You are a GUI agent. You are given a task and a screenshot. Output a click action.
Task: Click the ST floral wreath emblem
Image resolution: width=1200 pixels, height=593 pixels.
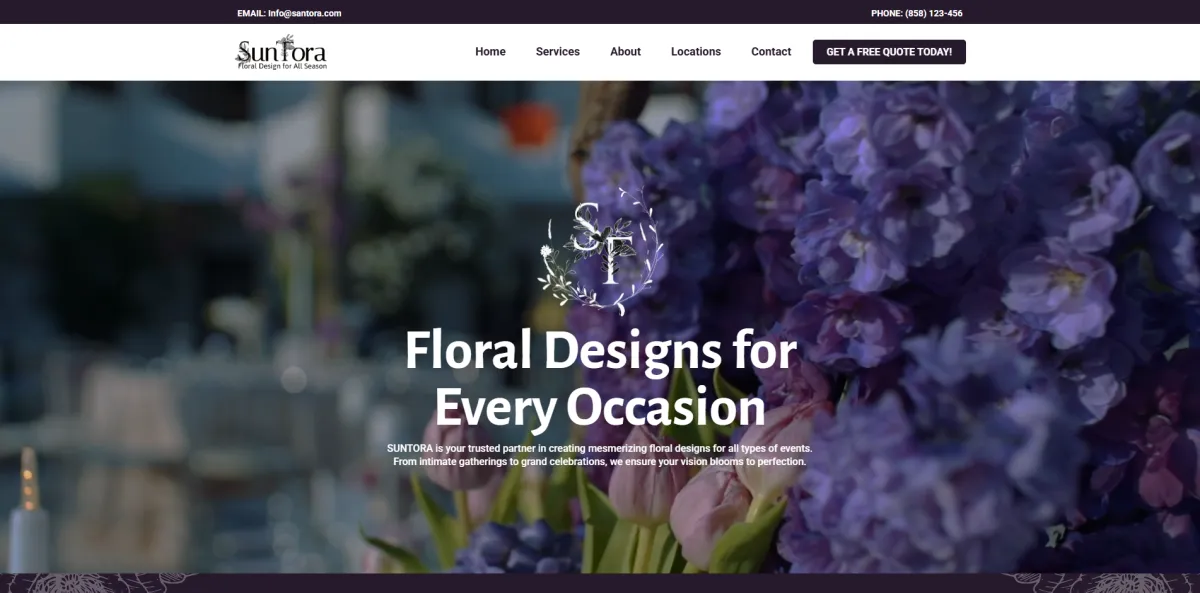pos(600,250)
